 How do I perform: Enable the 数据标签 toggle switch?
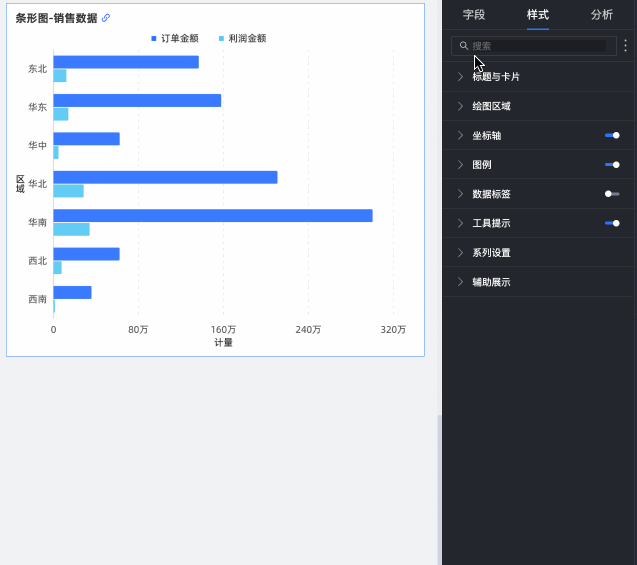pyautogui.click(x=612, y=194)
